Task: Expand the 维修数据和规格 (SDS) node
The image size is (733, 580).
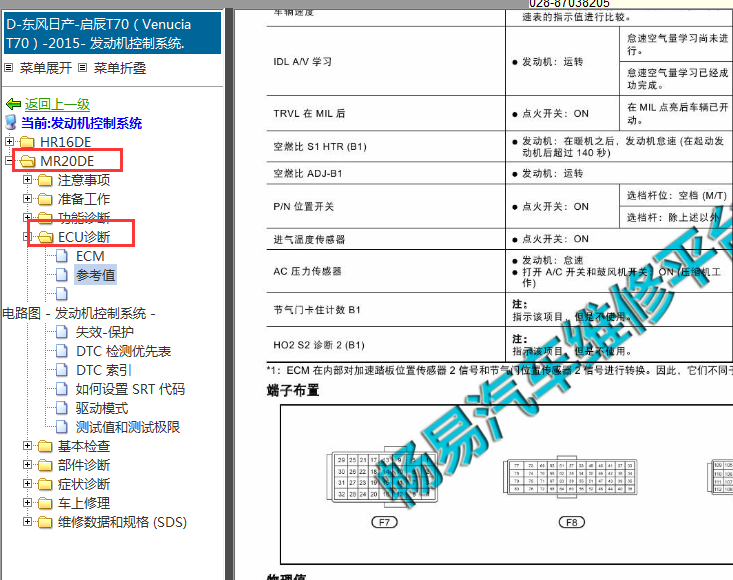Action: coord(28,522)
